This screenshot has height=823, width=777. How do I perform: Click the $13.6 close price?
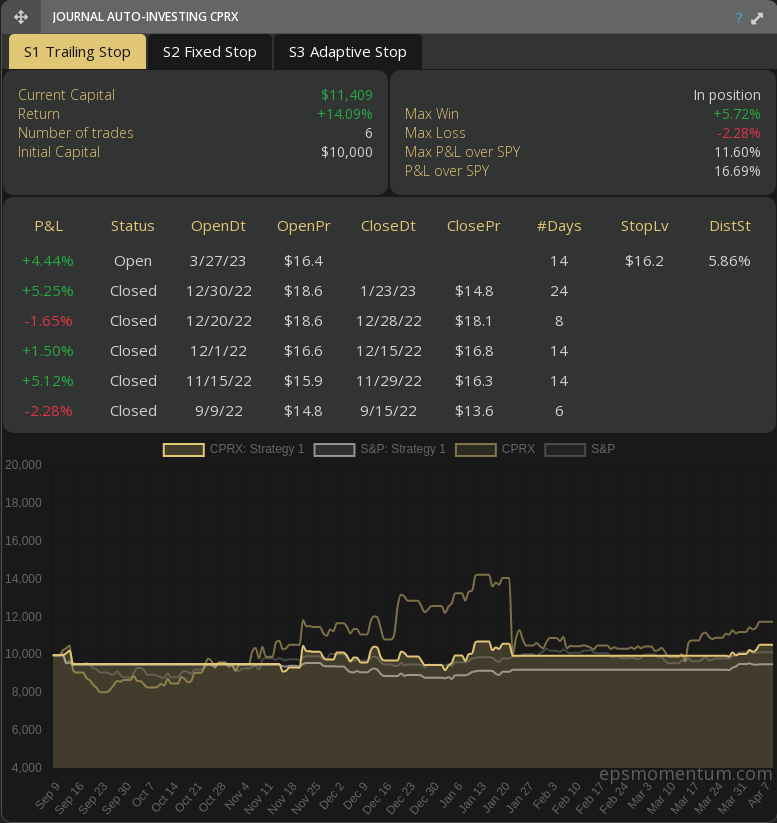point(474,410)
